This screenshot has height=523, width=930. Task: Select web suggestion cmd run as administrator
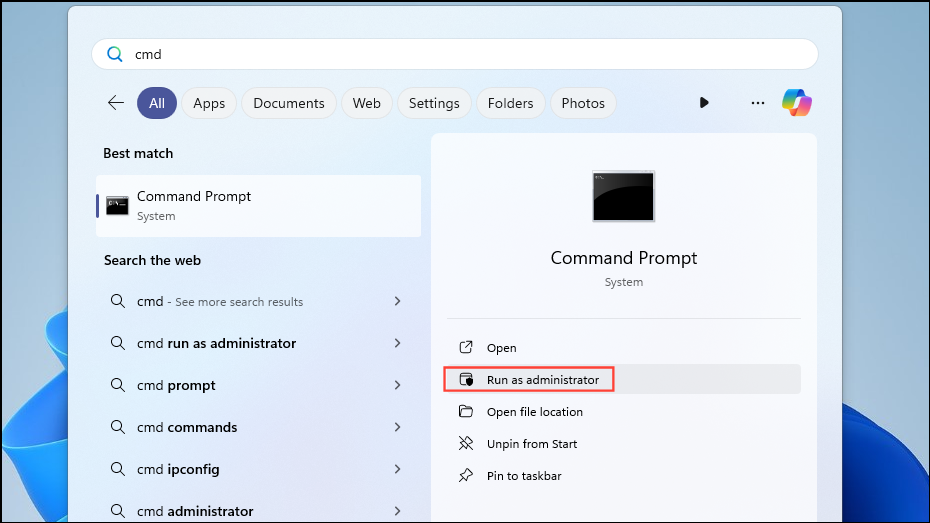pos(259,343)
